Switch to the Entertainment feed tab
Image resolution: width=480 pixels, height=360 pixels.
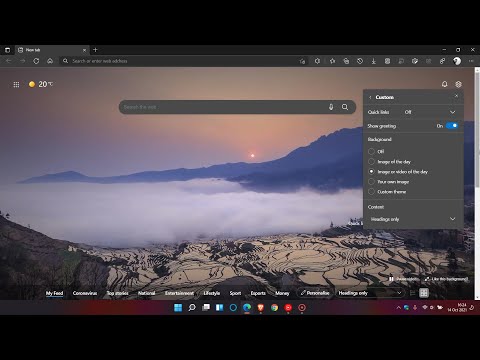point(179,293)
